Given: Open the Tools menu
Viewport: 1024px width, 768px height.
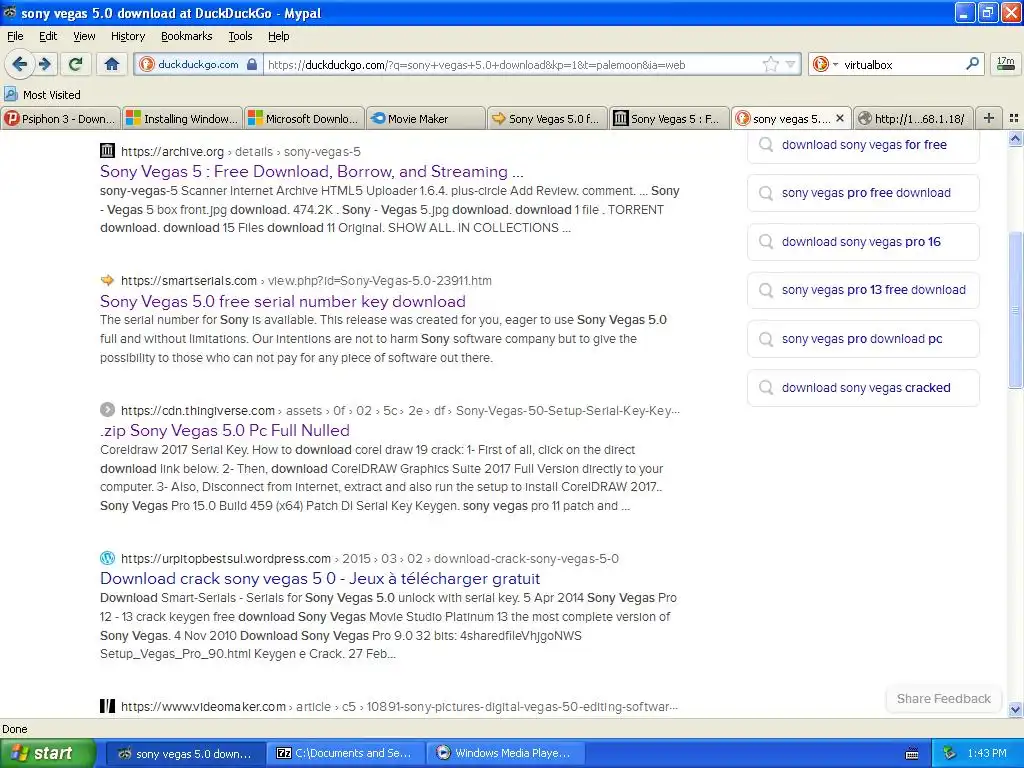Looking at the screenshot, I should point(240,36).
